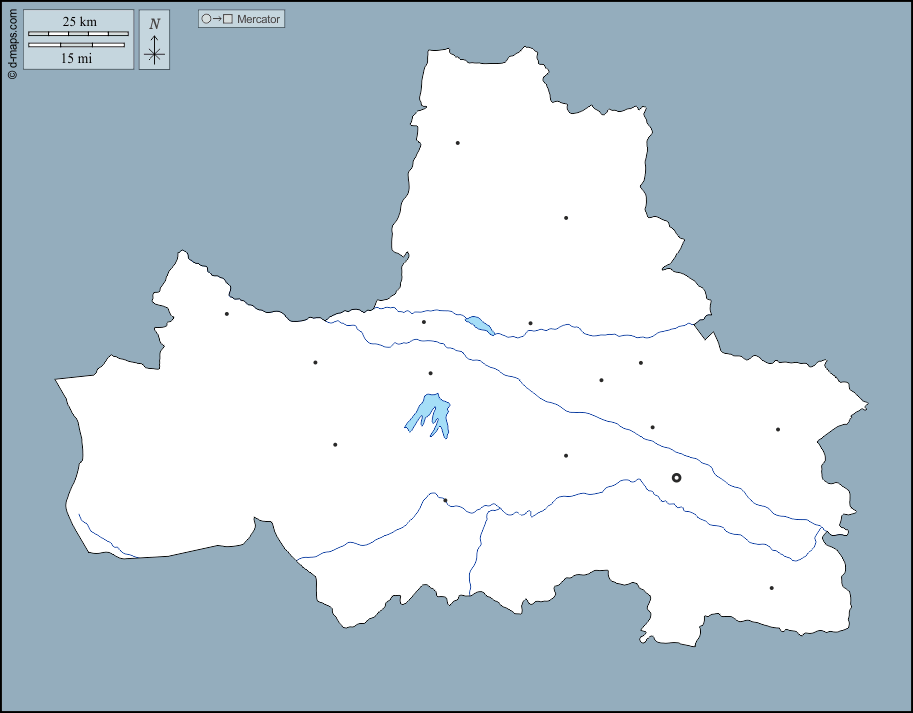Pick the city dot in the southeast corner
Screen dimensions: 913x713
tap(772, 588)
